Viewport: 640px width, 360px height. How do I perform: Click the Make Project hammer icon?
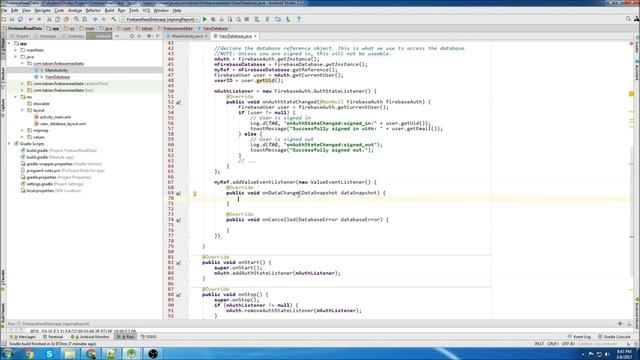coord(114,19)
